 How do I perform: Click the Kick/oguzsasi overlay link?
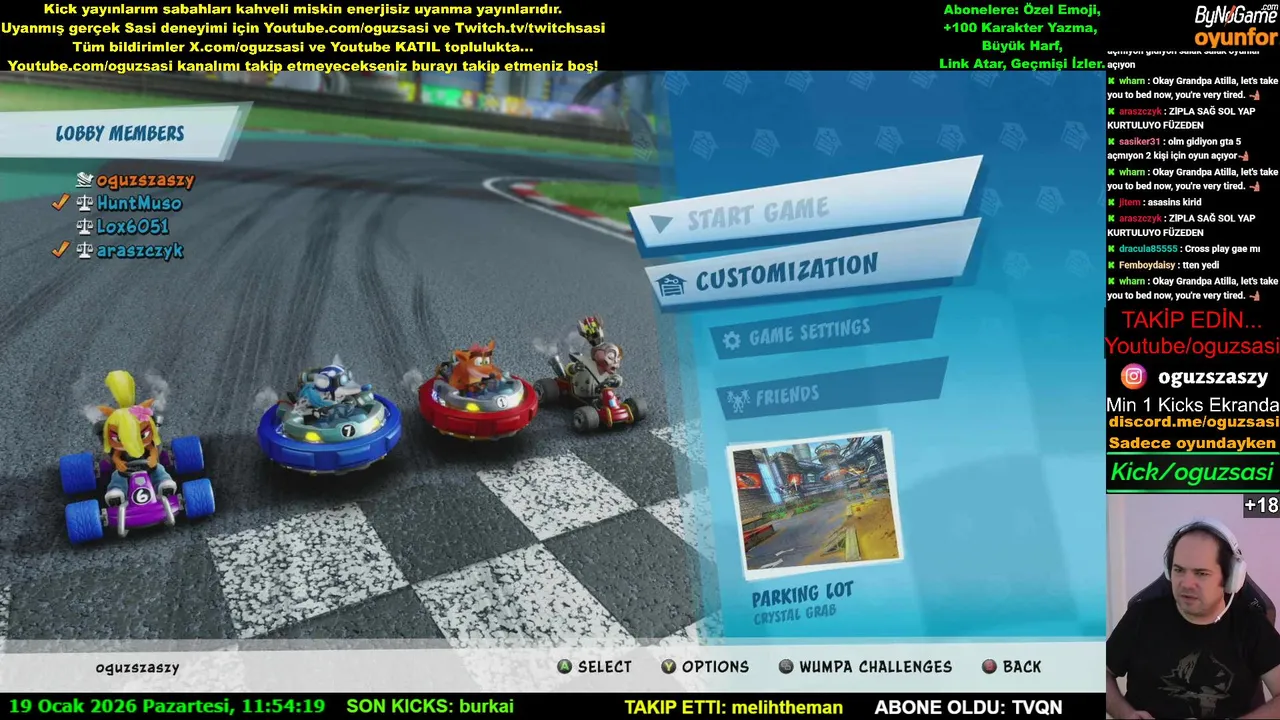pyautogui.click(x=1192, y=472)
